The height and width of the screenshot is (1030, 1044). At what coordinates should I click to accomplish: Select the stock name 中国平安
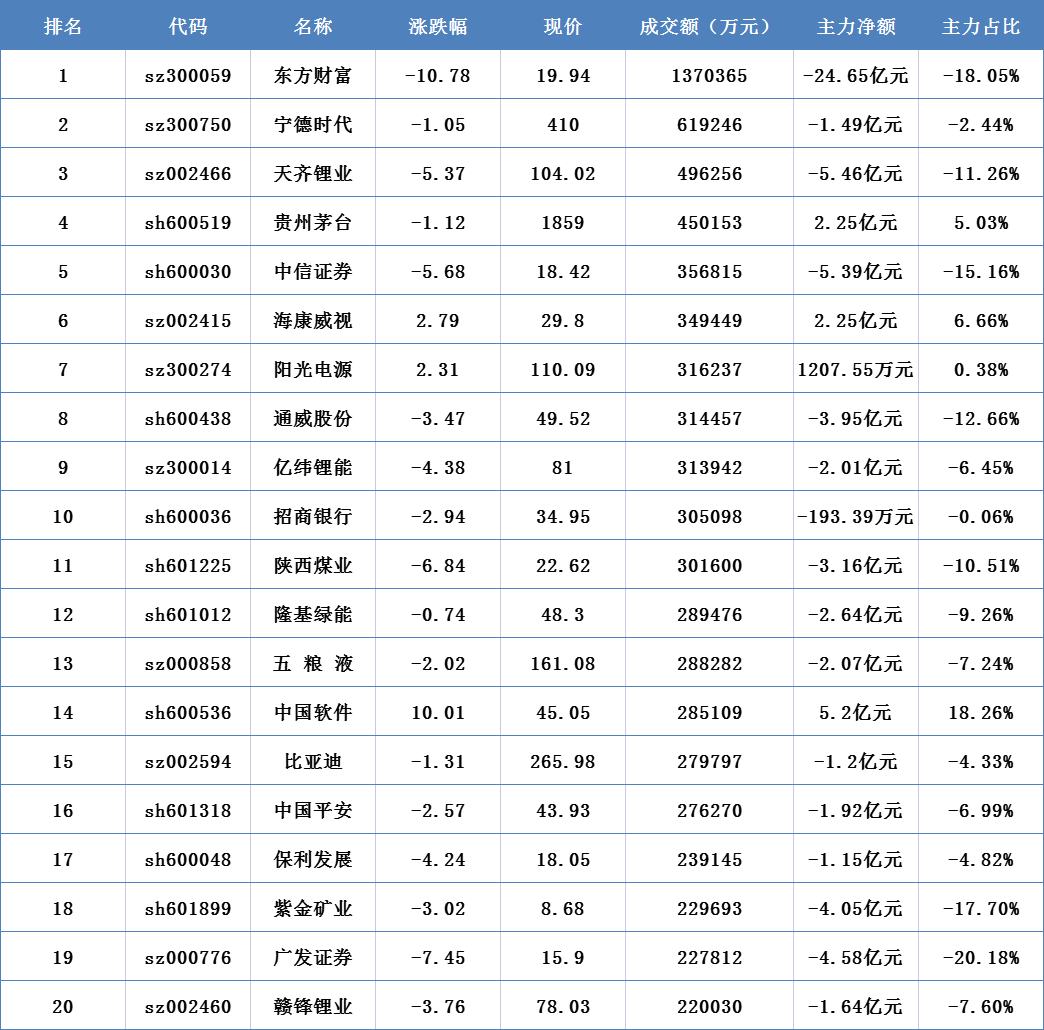[x=313, y=811]
